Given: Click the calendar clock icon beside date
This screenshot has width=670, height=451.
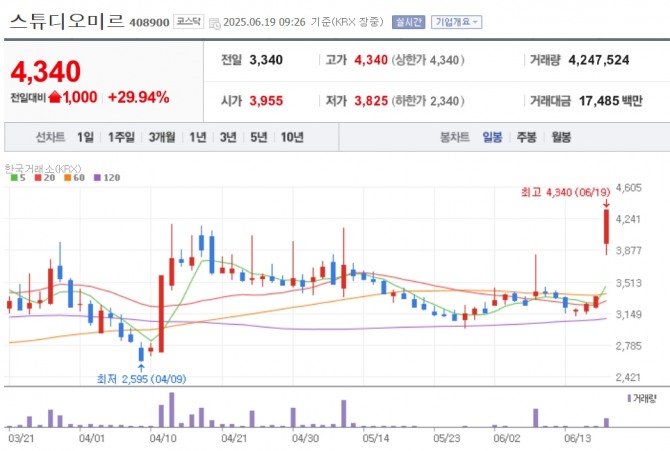Looking at the screenshot, I should 215,24.
